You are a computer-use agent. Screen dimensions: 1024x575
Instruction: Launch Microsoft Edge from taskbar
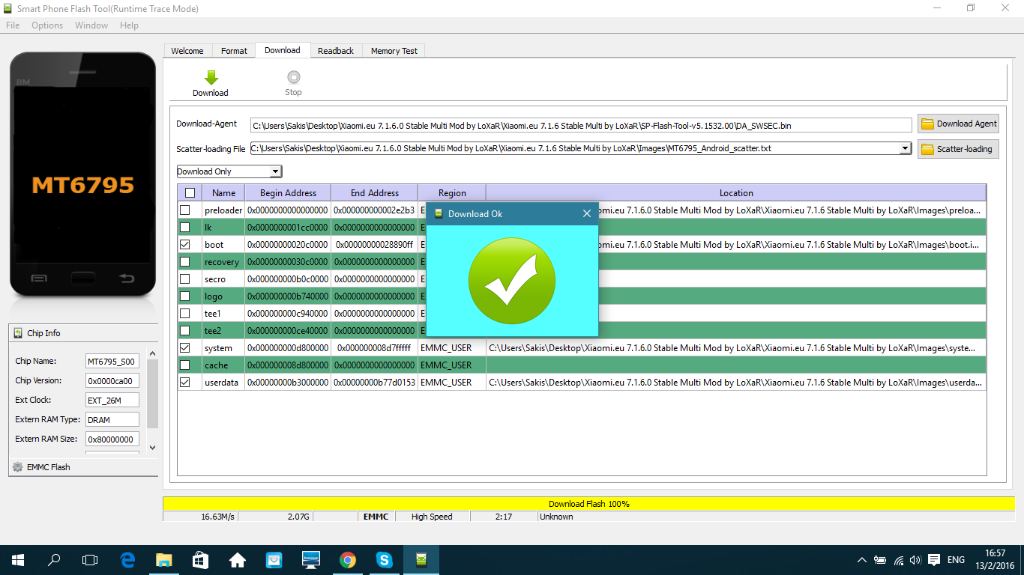(x=128, y=559)
